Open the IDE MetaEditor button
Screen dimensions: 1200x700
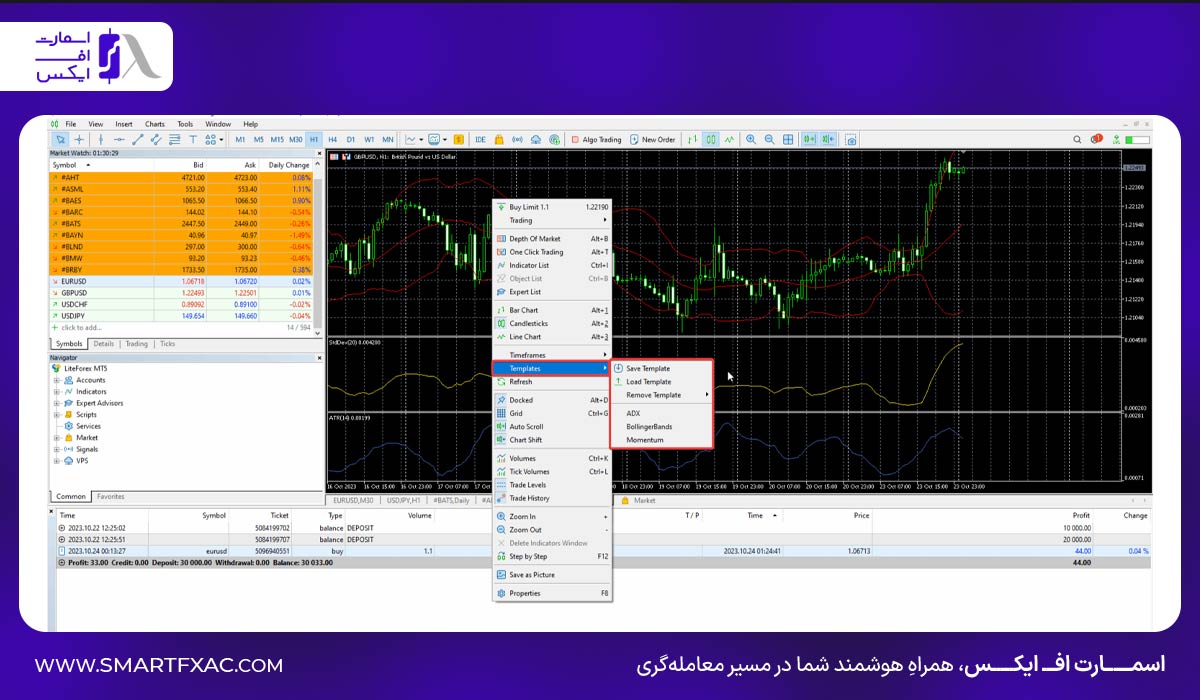click(x=480, y=139)
